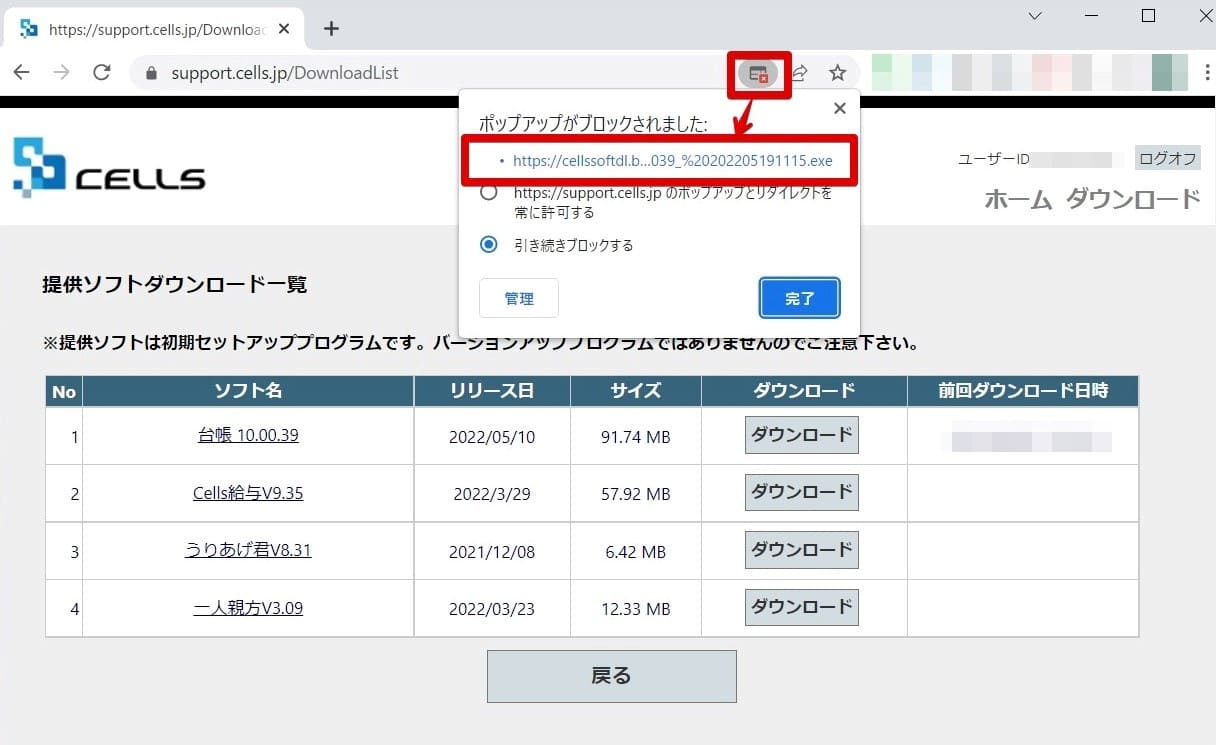The width and height of the screenshot is (1216, 745).
Task: Click release date 2022/03/23 cell
Action: pos(492,609)
